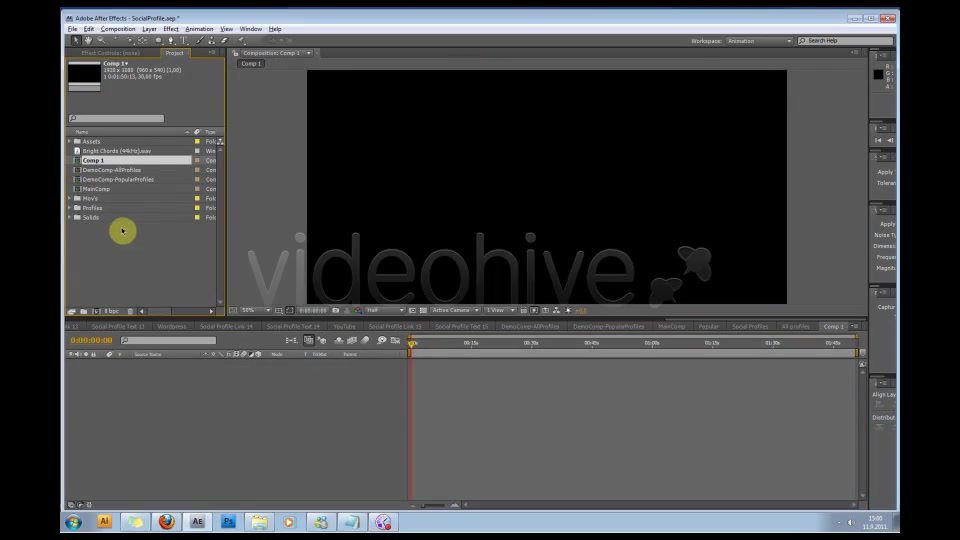Viewport: 960px width, 540px height.
Task: Click the Search Help field
Action: click(845, 41)
